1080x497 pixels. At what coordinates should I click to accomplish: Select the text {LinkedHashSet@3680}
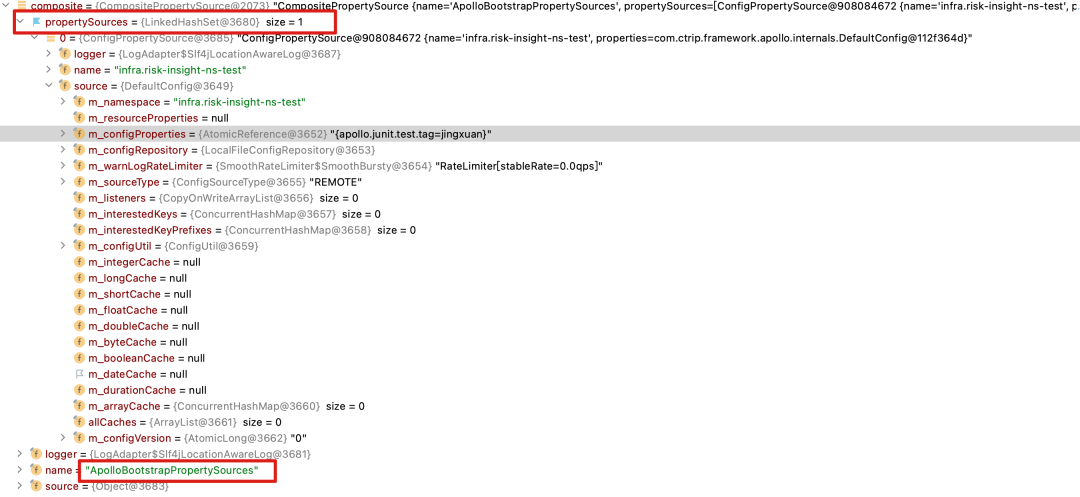[200, 23]
